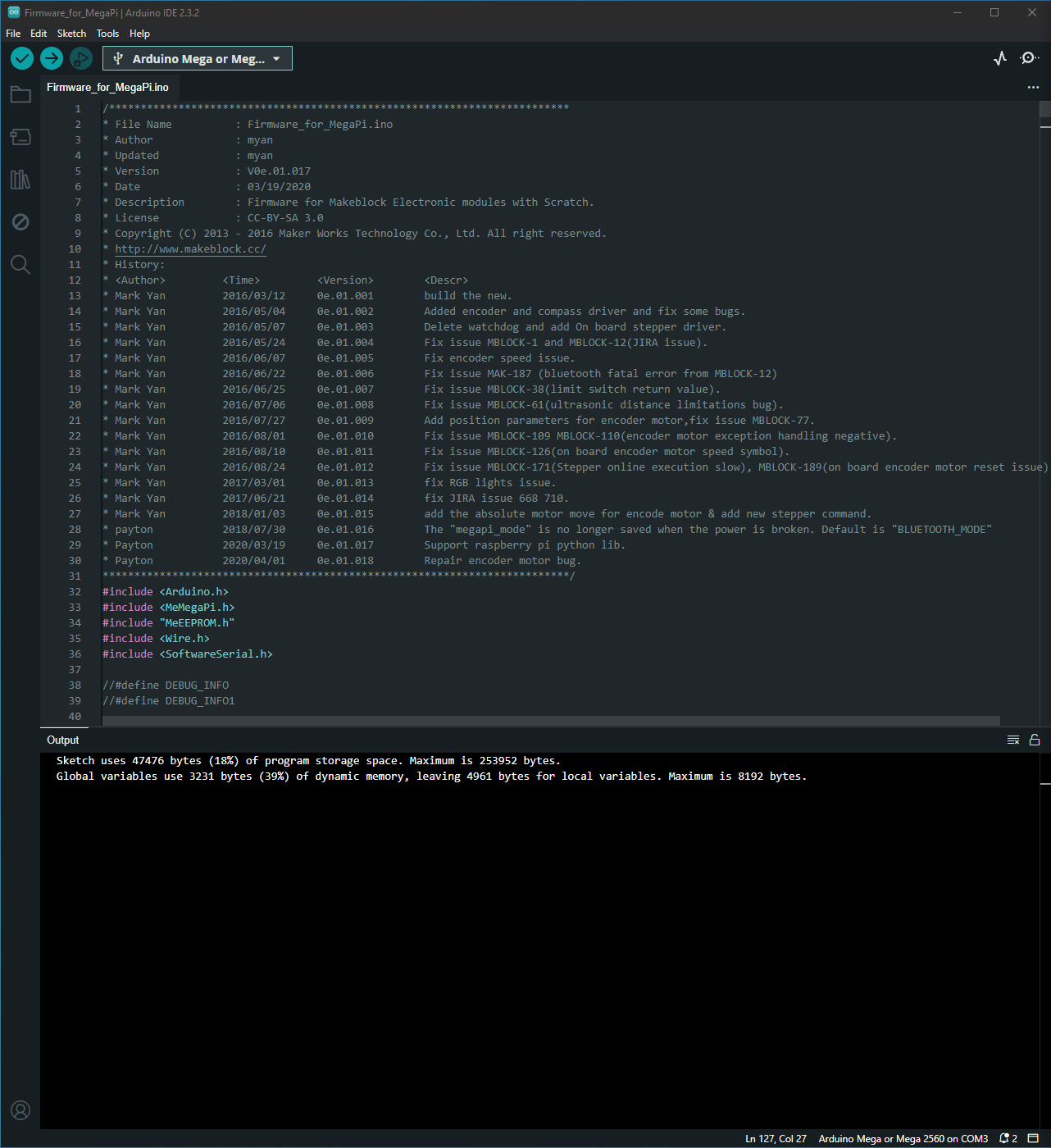Open the Edit menu

pos(39,34)
